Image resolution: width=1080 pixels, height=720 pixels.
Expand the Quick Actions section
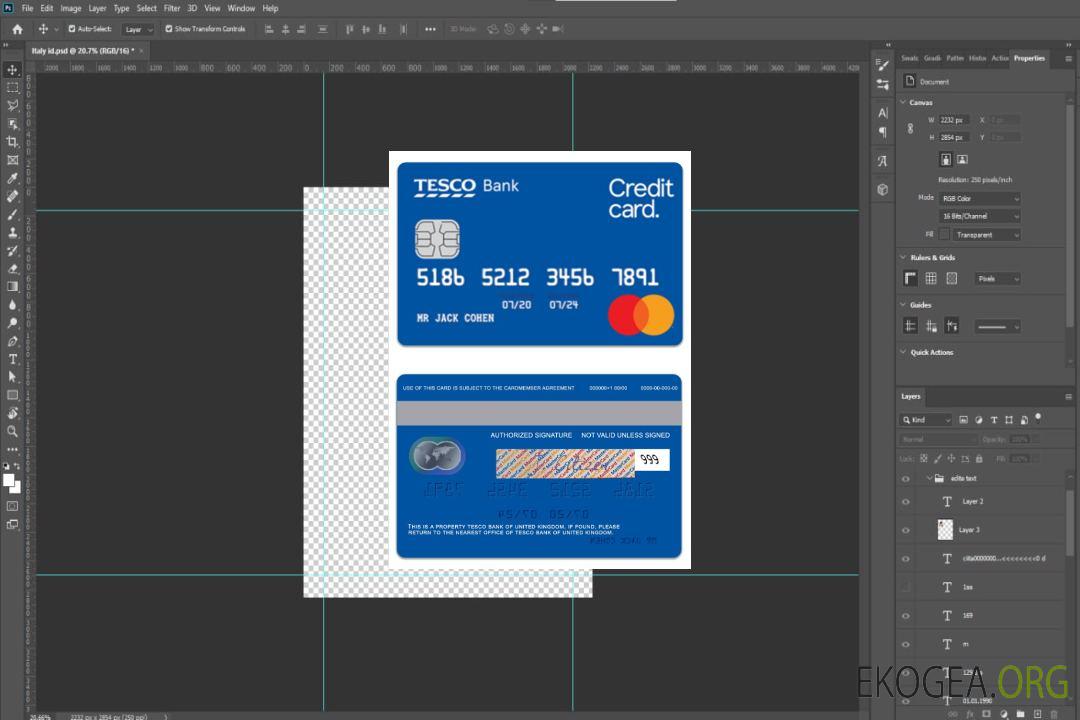point(903,352)
